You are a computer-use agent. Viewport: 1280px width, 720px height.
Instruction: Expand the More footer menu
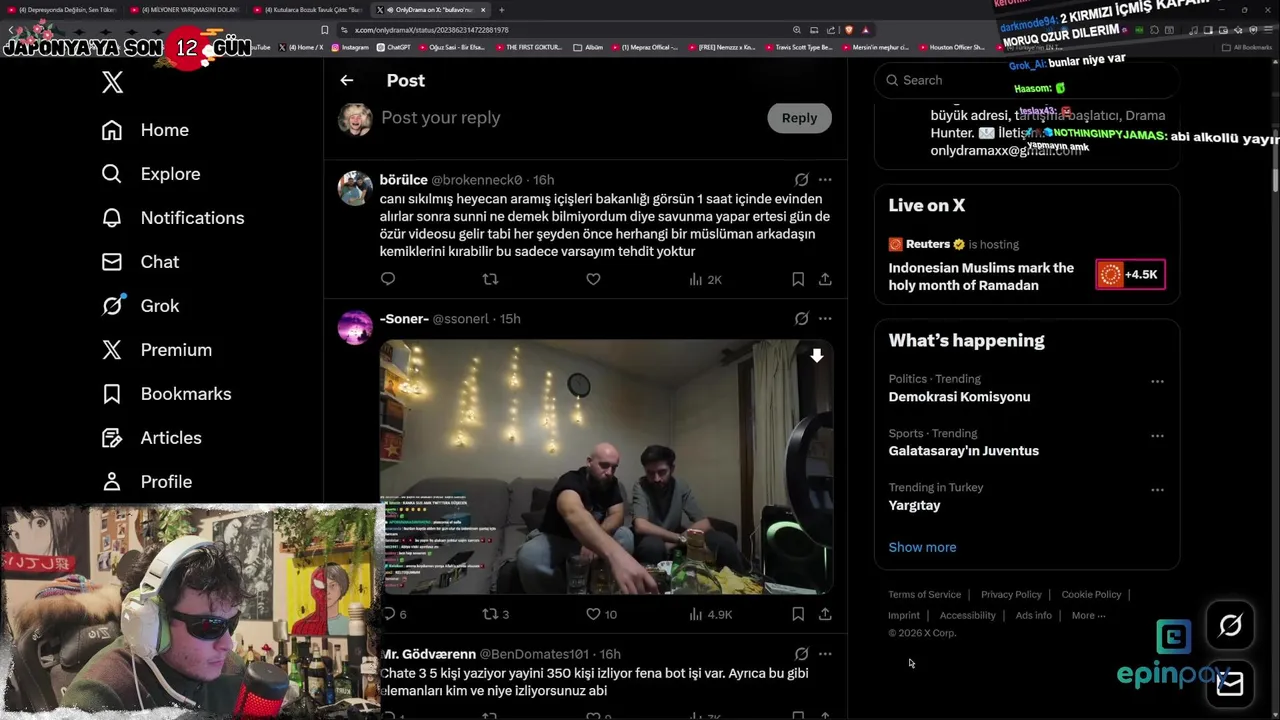1088,615
